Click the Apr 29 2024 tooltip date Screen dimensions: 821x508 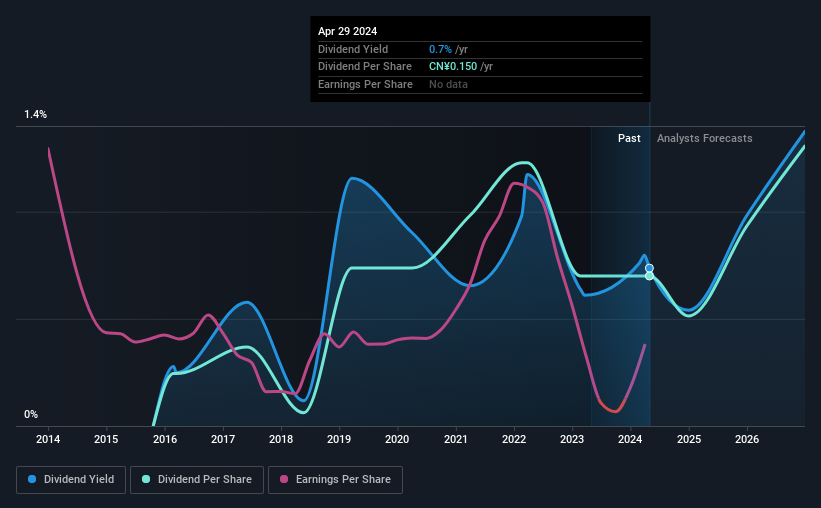347,31
